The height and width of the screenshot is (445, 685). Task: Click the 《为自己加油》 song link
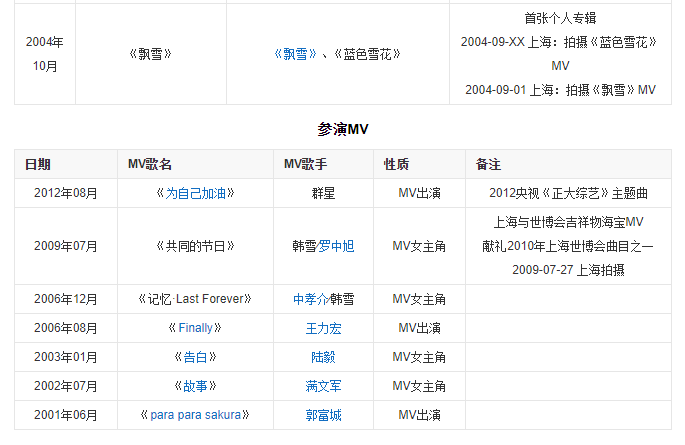(194, 193)
